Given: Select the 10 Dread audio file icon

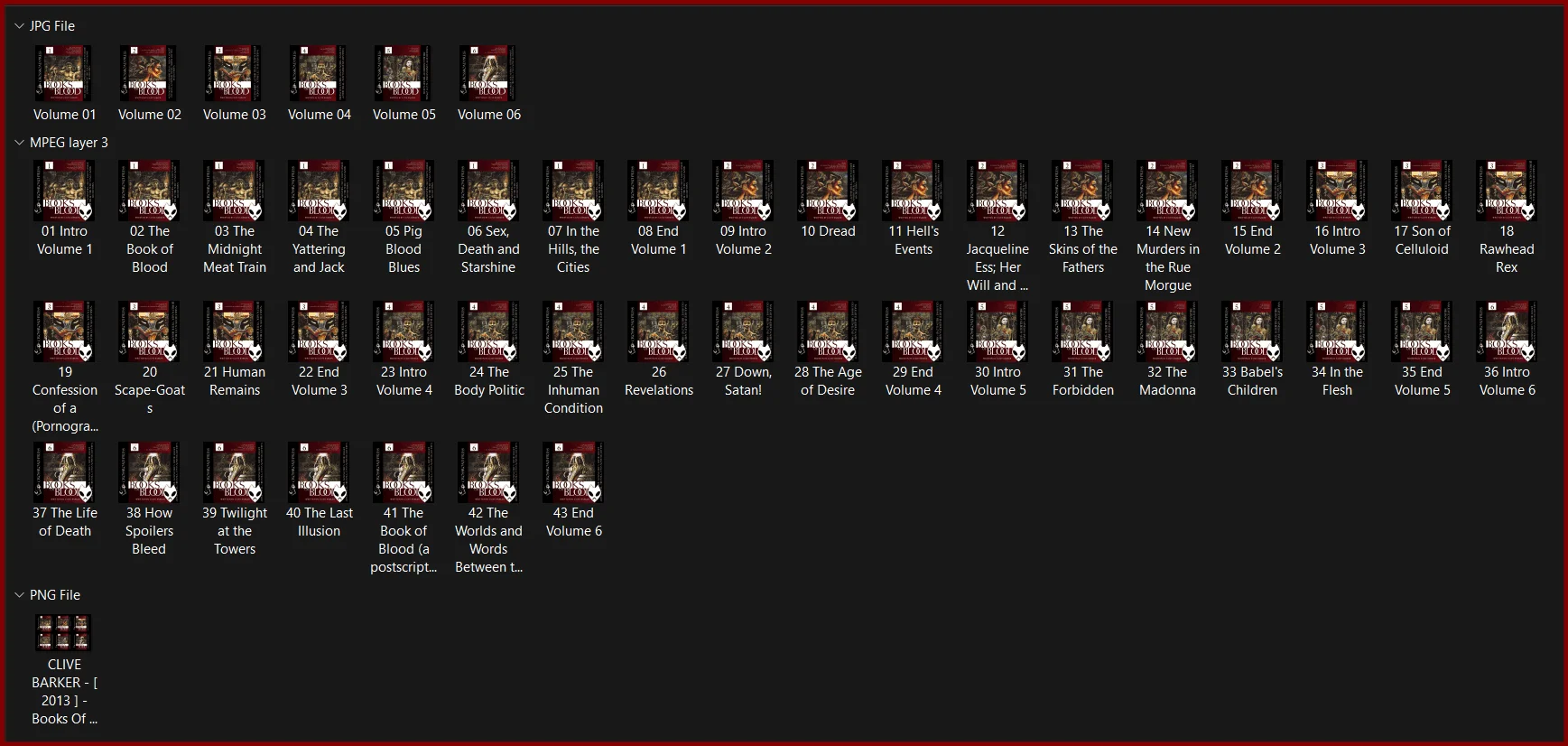Looking at the screenshot, I should point(828,191).
